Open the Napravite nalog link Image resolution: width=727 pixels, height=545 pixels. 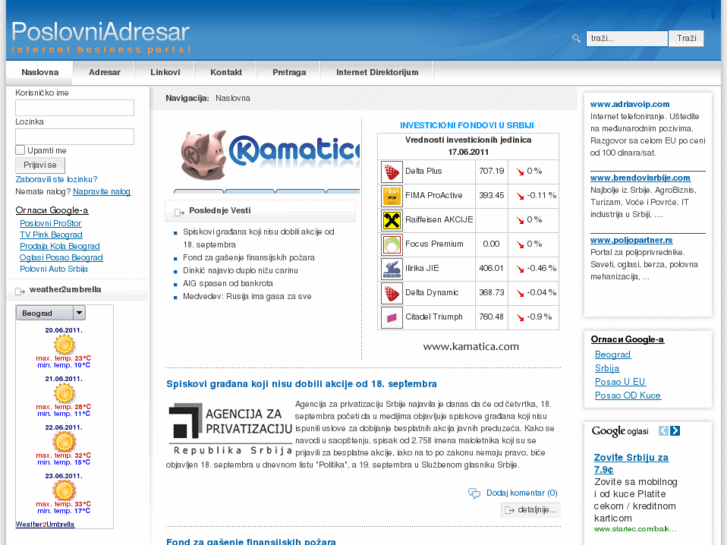pos(102,192)
